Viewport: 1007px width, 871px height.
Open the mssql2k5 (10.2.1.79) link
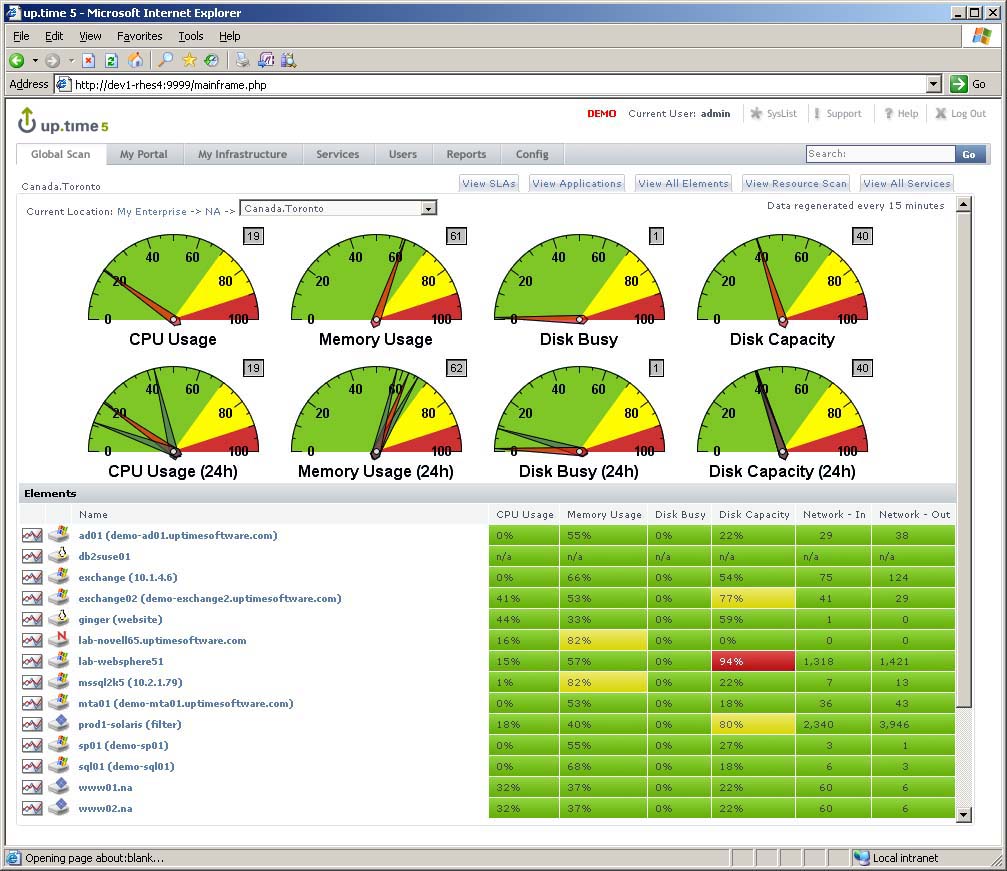pyautogui.click(x=130, y=682)
